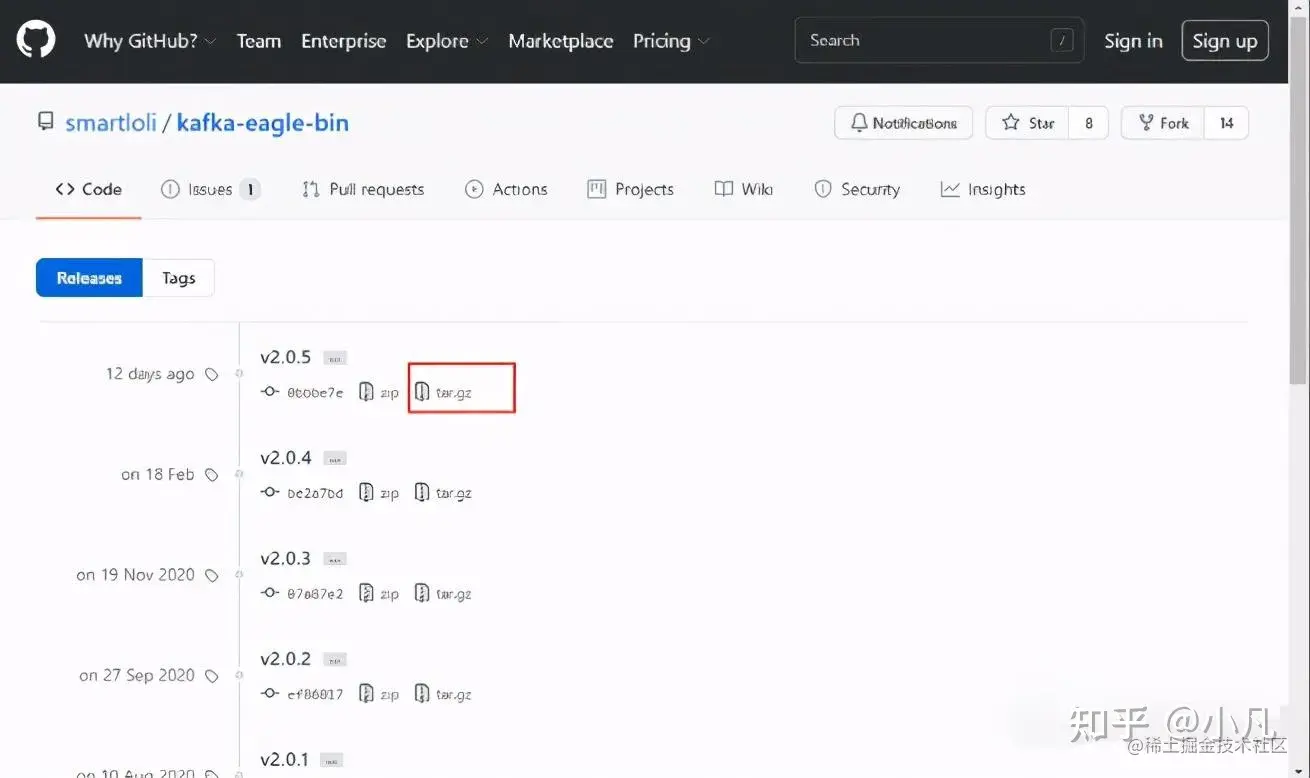
Task: Click the 'on 19 Nov 2020' date text
Action: tap(136, 575)
